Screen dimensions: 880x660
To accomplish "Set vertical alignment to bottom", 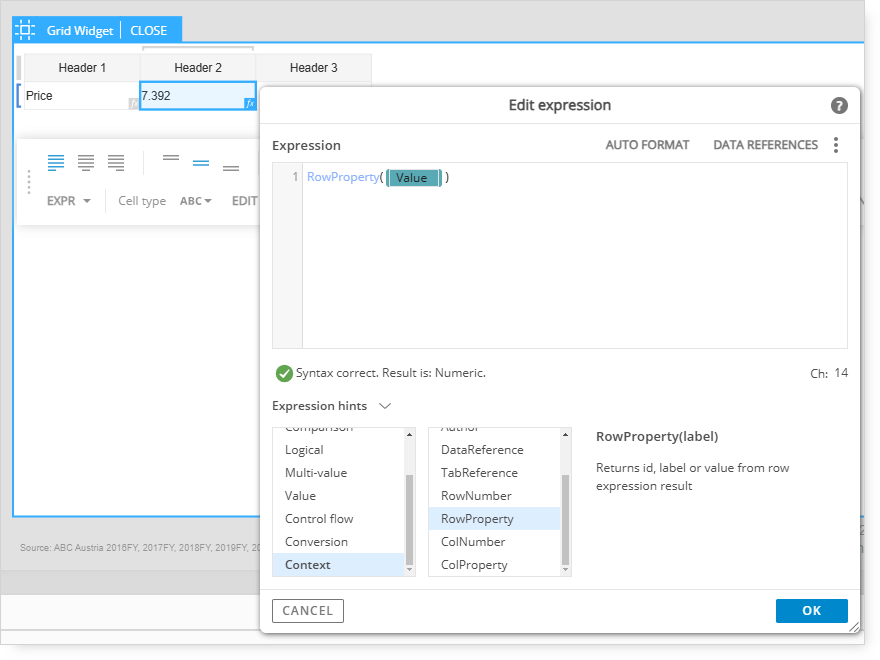I will (231, 167).
